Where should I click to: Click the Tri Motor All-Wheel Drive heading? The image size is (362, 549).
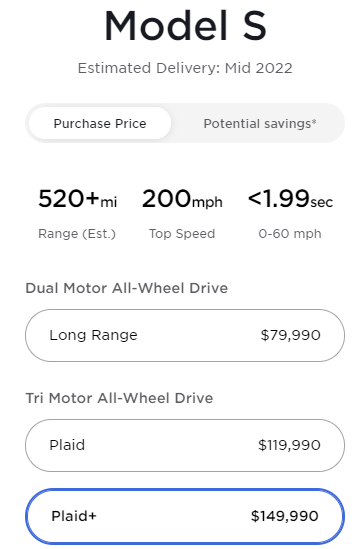[119, 398]
